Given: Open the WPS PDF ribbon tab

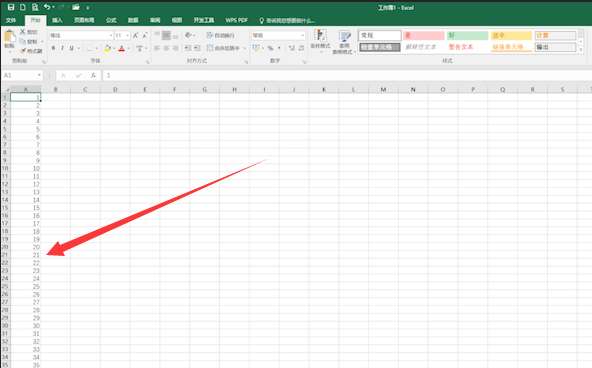Looking at the screenshot, I should pyautogui.click(x=236, y=20).
